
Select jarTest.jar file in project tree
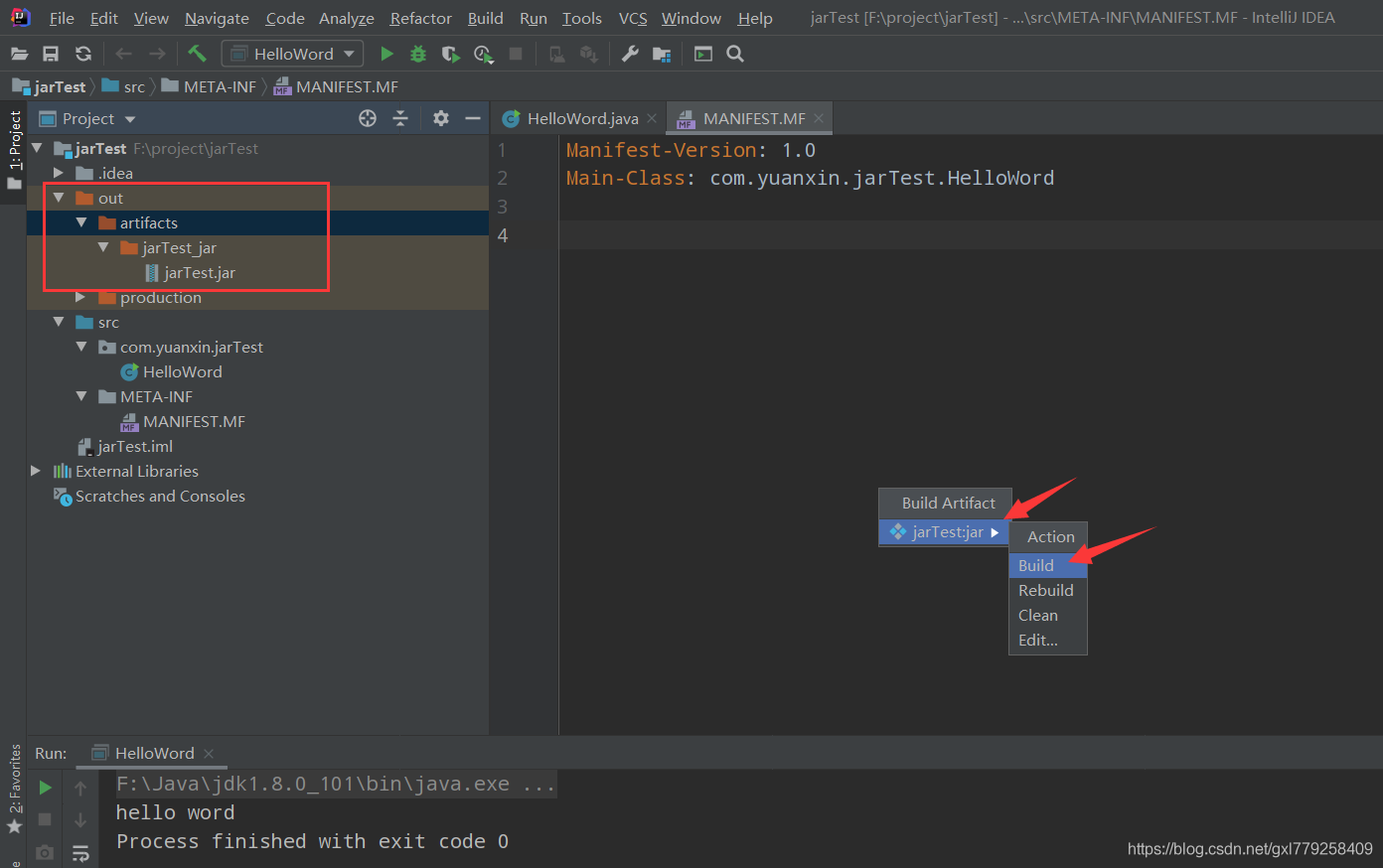[199, 272]
